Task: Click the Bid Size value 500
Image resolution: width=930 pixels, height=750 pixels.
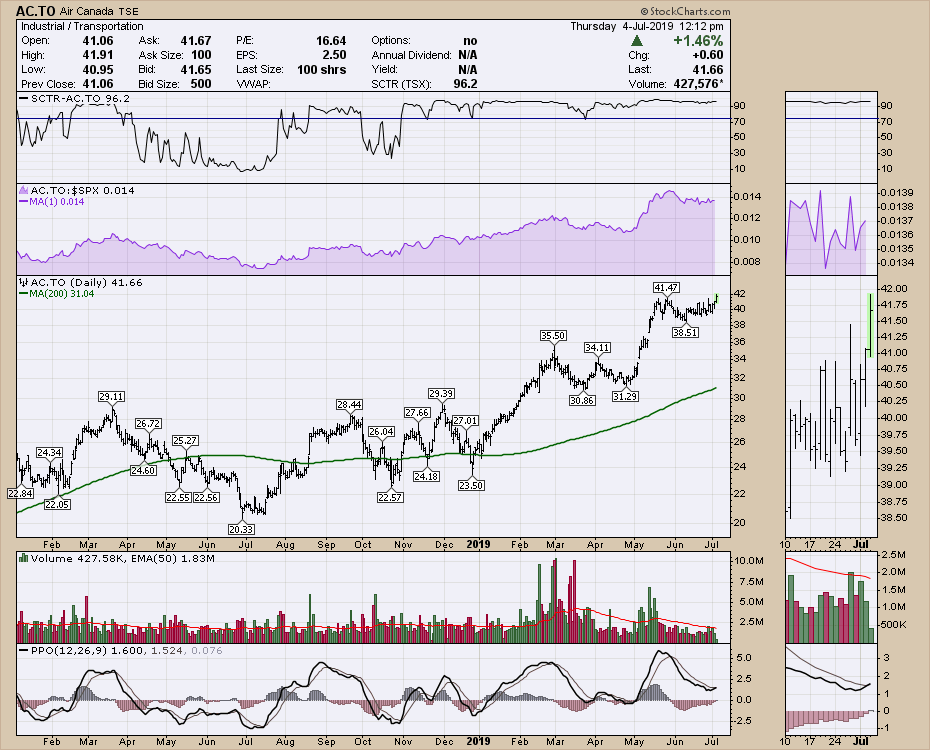Action: [201, 84]
